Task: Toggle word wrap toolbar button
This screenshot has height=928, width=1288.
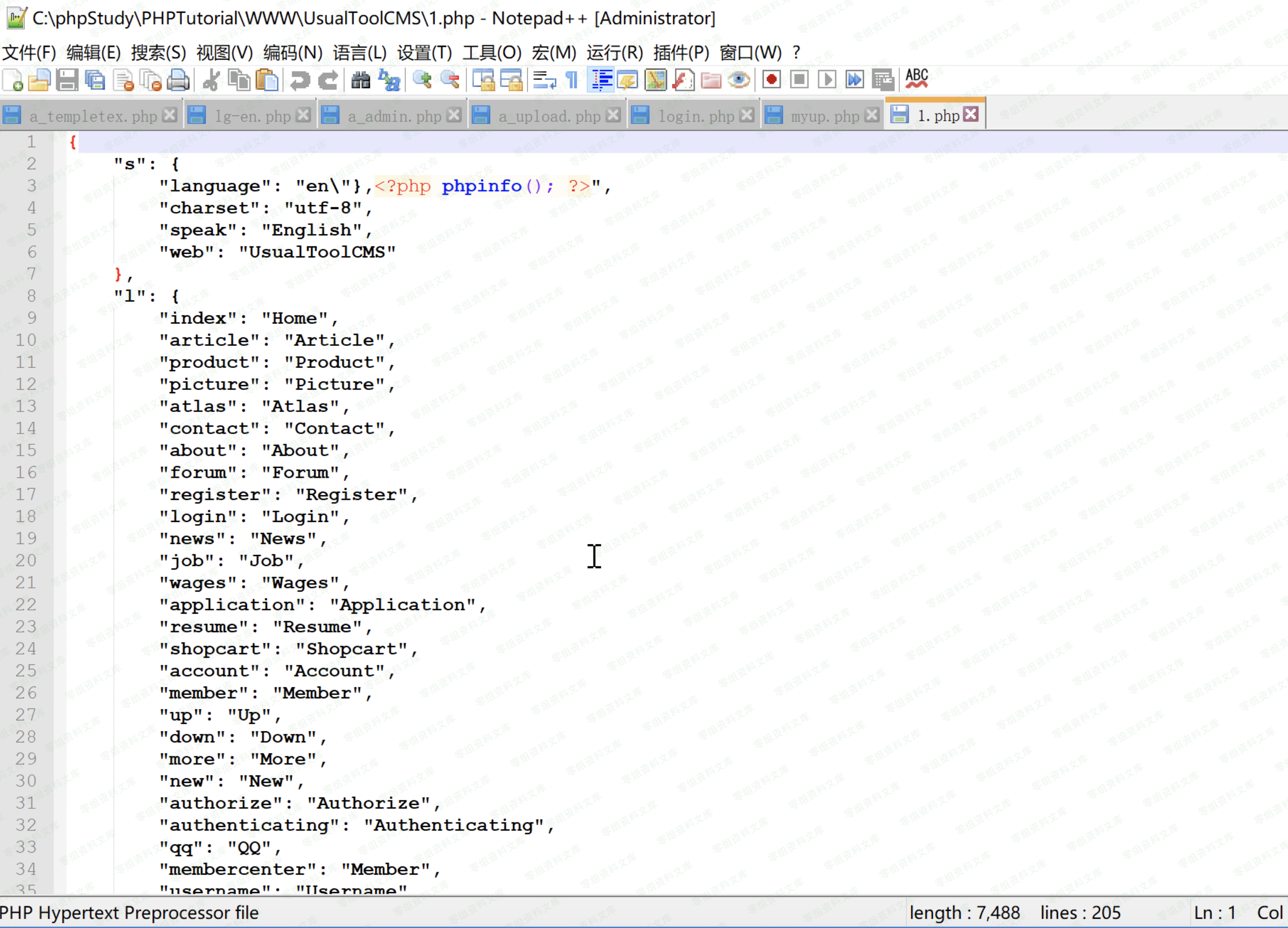Action: coord(545,80)
